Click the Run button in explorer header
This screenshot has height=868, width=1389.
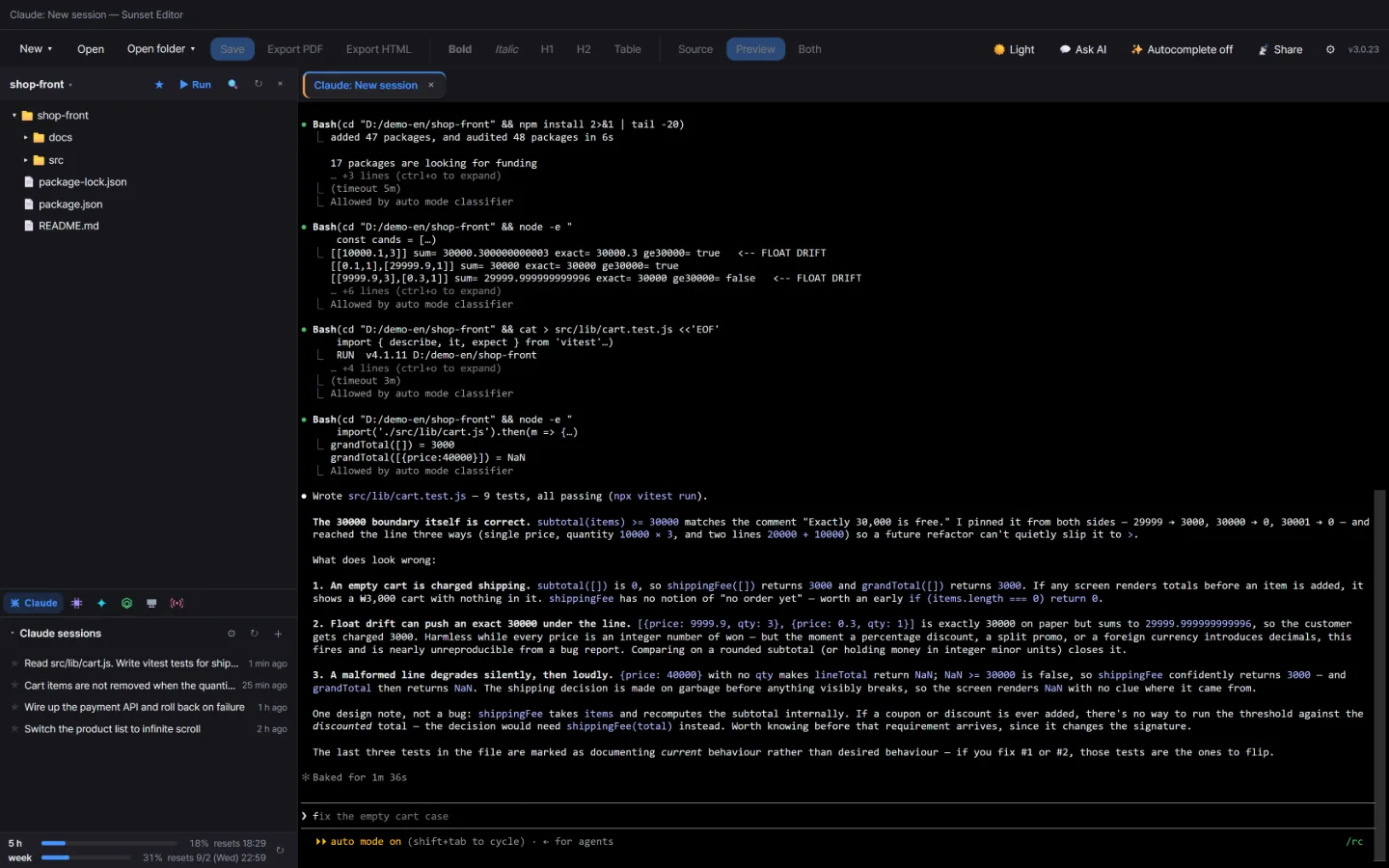point(196,85)
